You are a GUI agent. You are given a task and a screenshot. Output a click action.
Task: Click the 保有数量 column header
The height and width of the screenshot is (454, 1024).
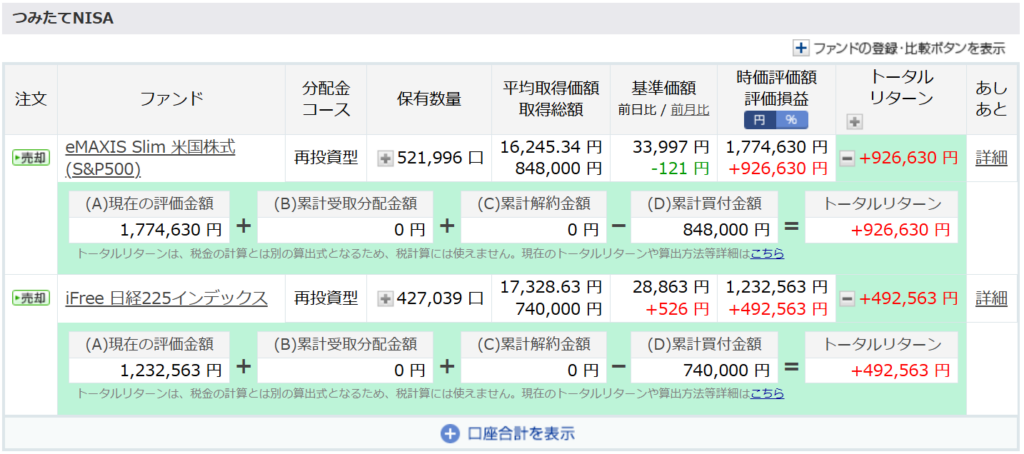(429, 99)
